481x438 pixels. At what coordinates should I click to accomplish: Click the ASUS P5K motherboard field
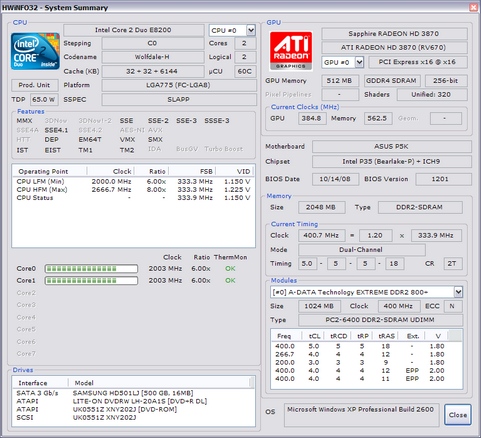point(392,146)
